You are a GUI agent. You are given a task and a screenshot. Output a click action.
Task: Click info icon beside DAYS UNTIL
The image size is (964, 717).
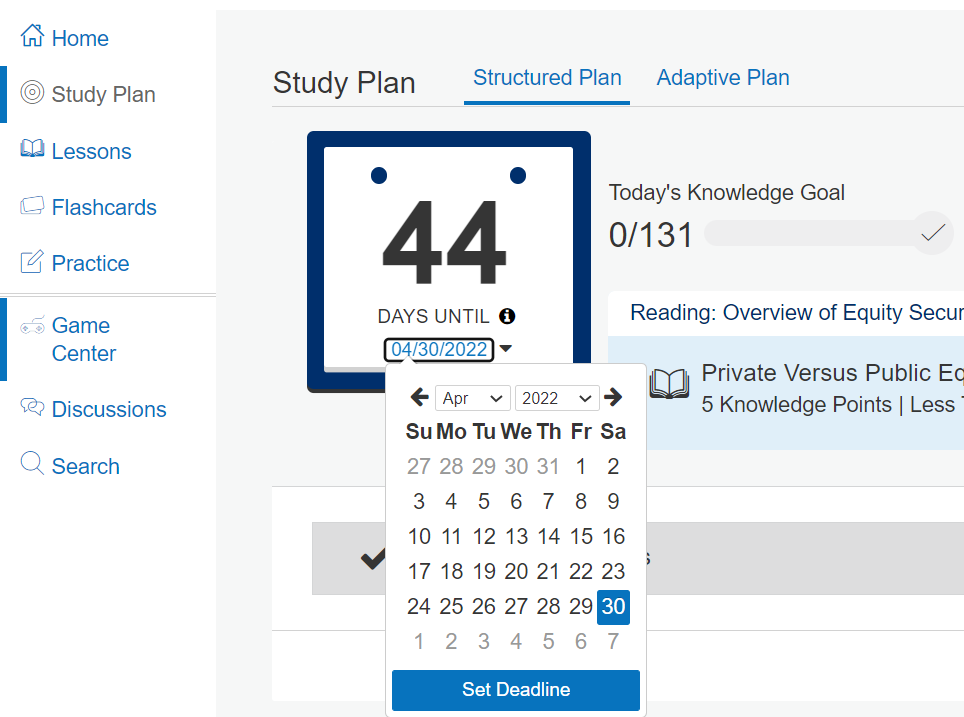coord(507,316)
